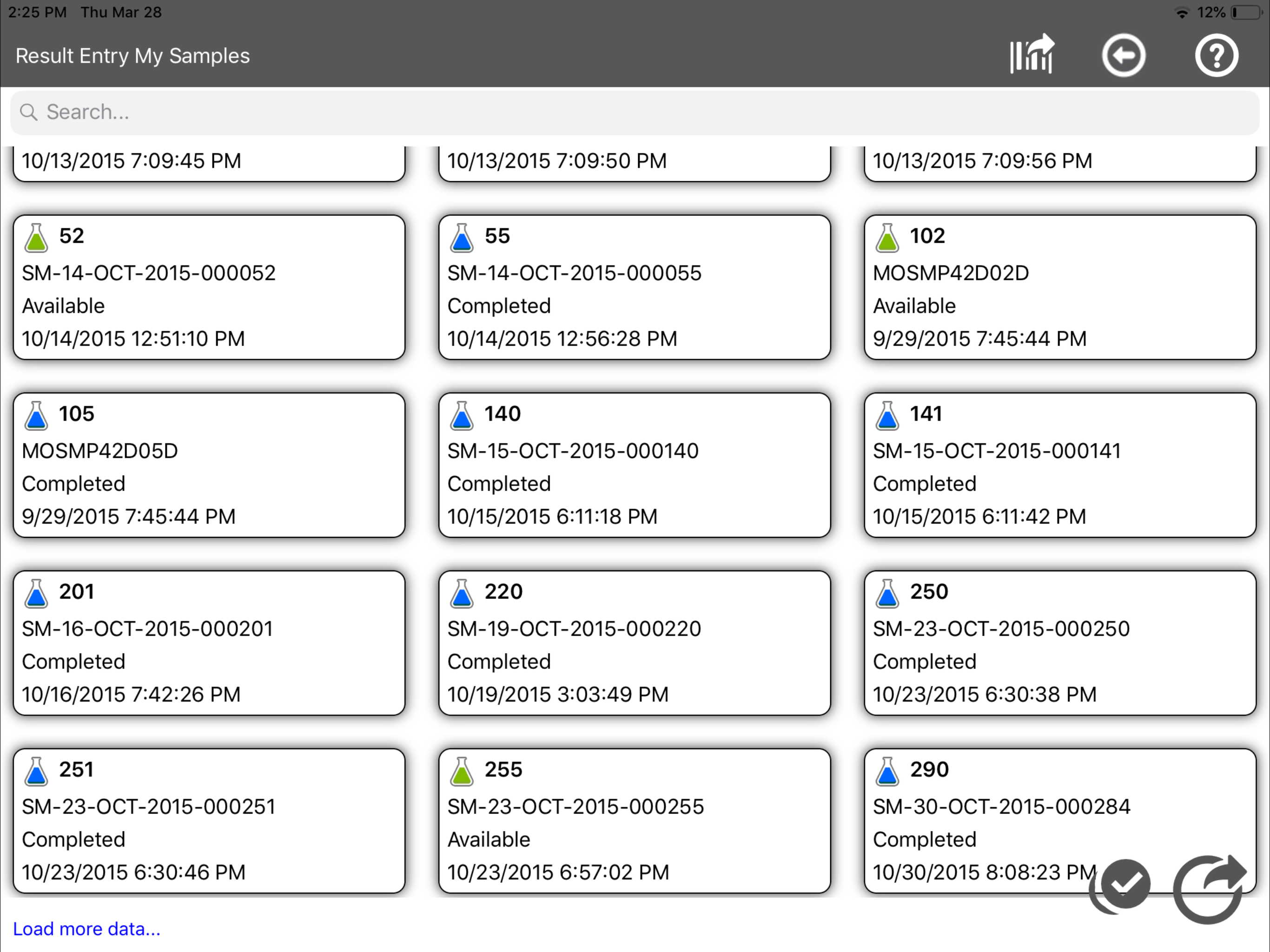Click blue flask icon of sample 55
1270x952 pixels.
(x=462, y=238)
